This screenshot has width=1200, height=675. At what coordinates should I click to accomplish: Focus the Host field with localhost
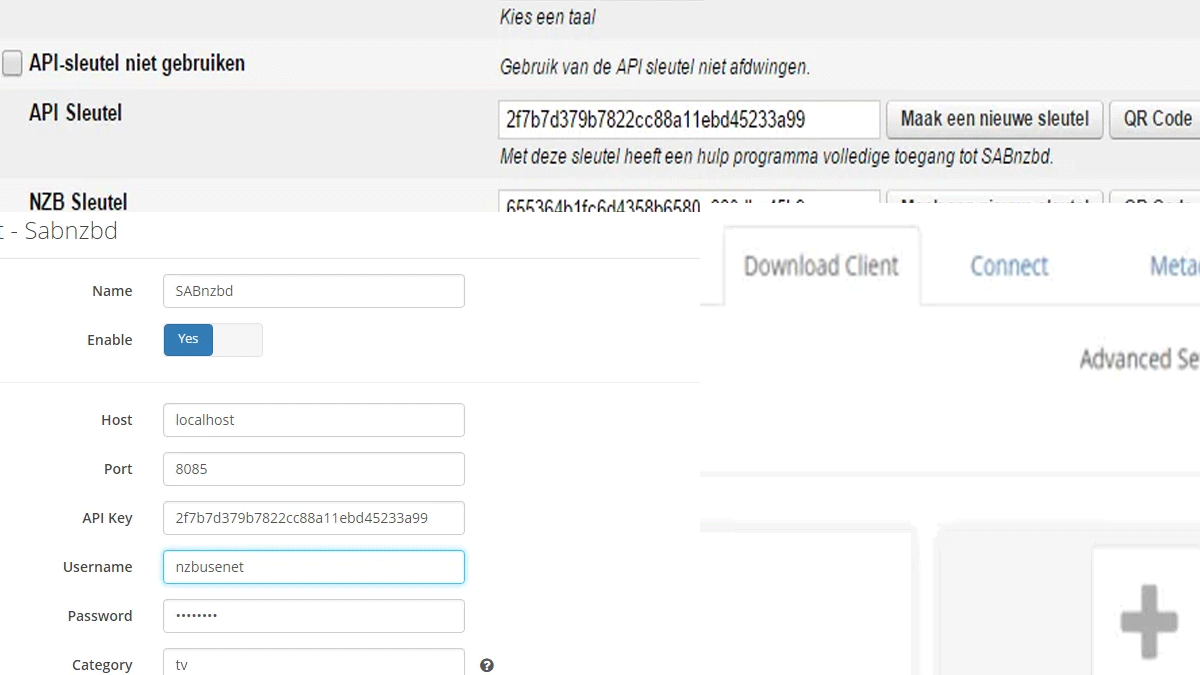click(x=313, y=420)
